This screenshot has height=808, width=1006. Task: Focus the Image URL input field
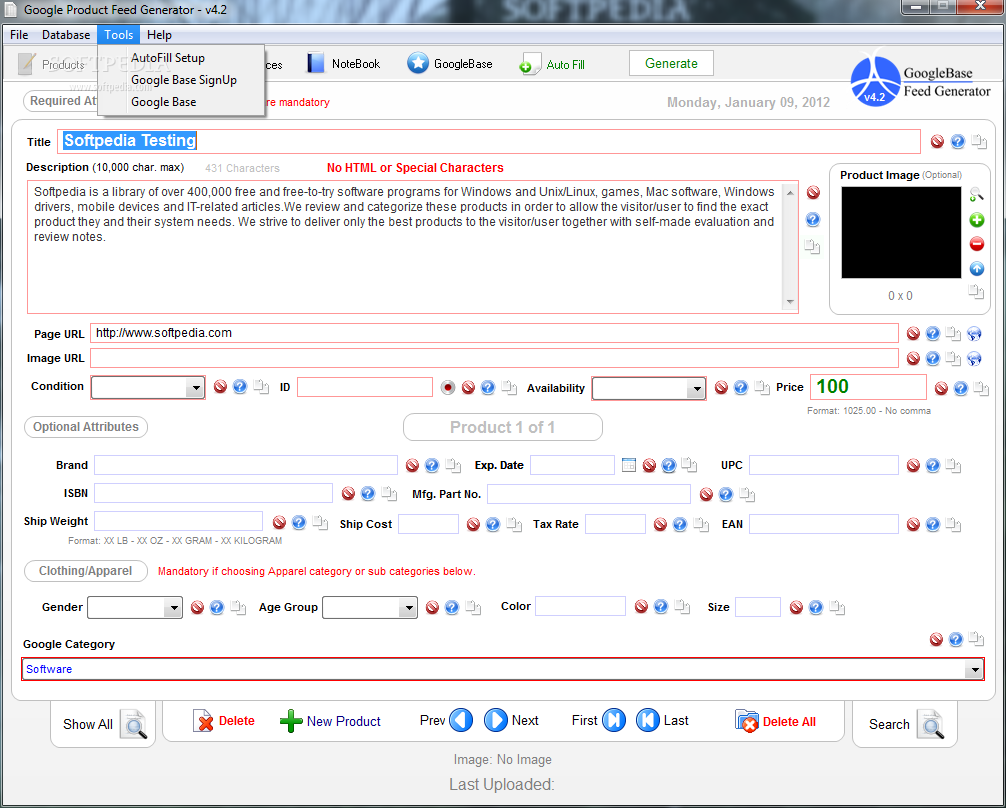point(494,358)
